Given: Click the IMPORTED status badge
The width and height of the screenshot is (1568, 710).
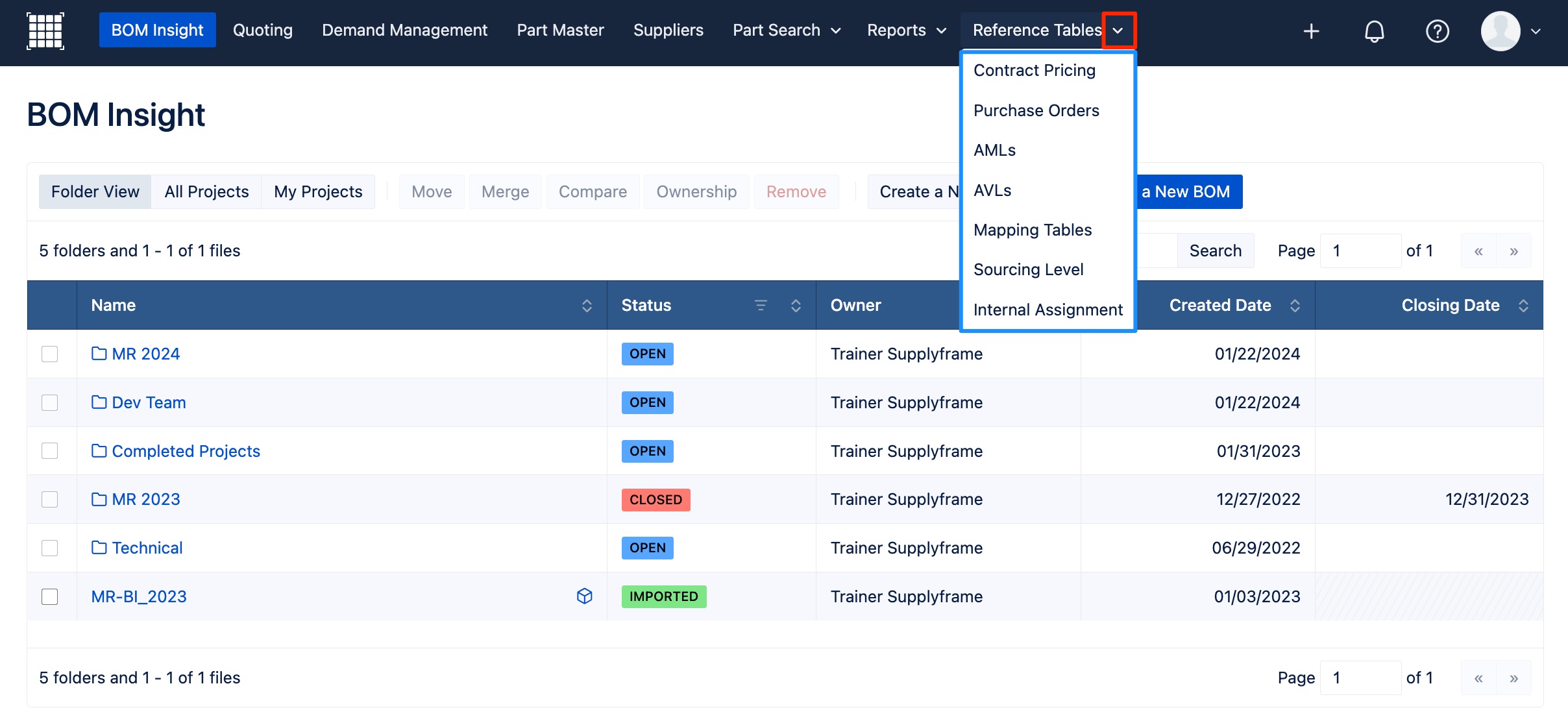Looking at the screenshot, I should tap(663, 596).
